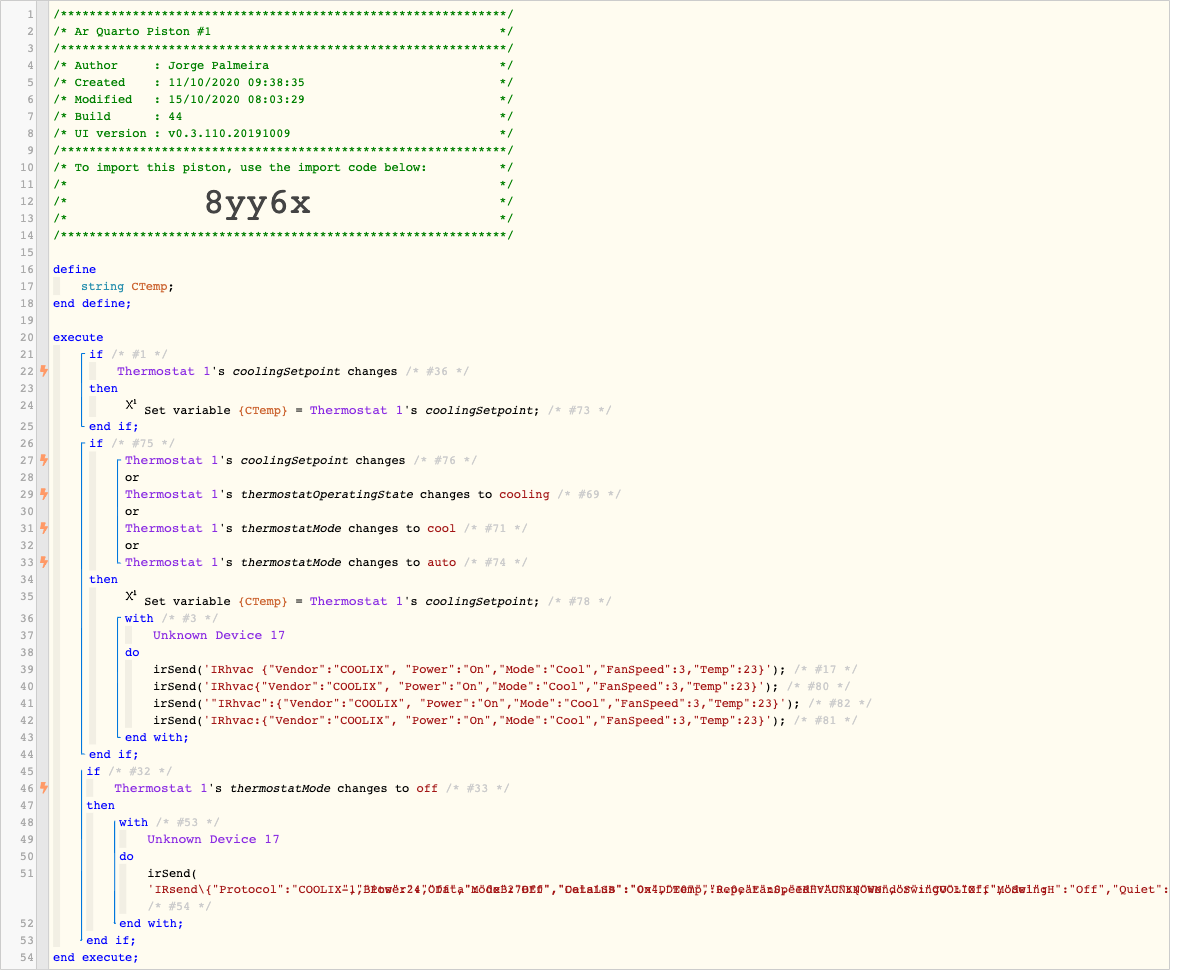
Task: Click 'end with;' on line 43
Action: [156, 737]
